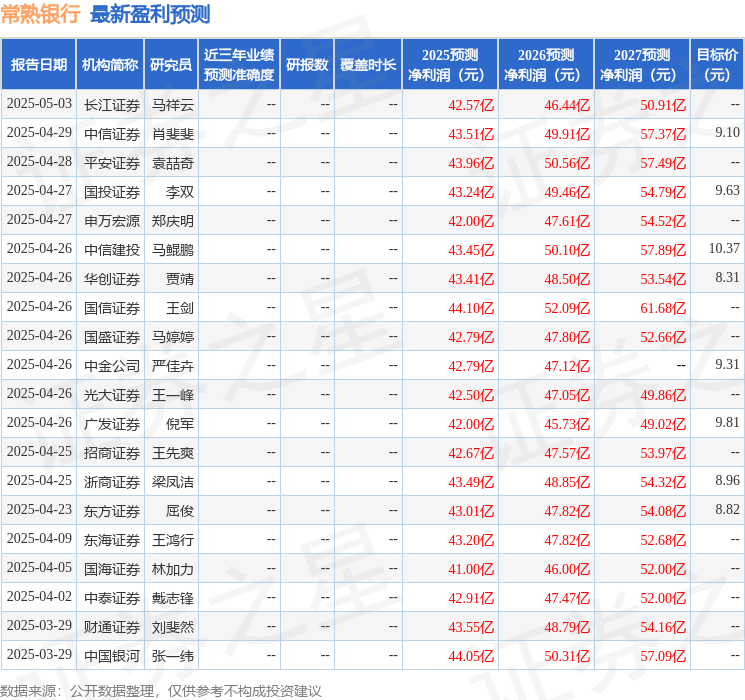
Task: Click the 数据来源 disclaimer text at bottom
Action: 161,690
